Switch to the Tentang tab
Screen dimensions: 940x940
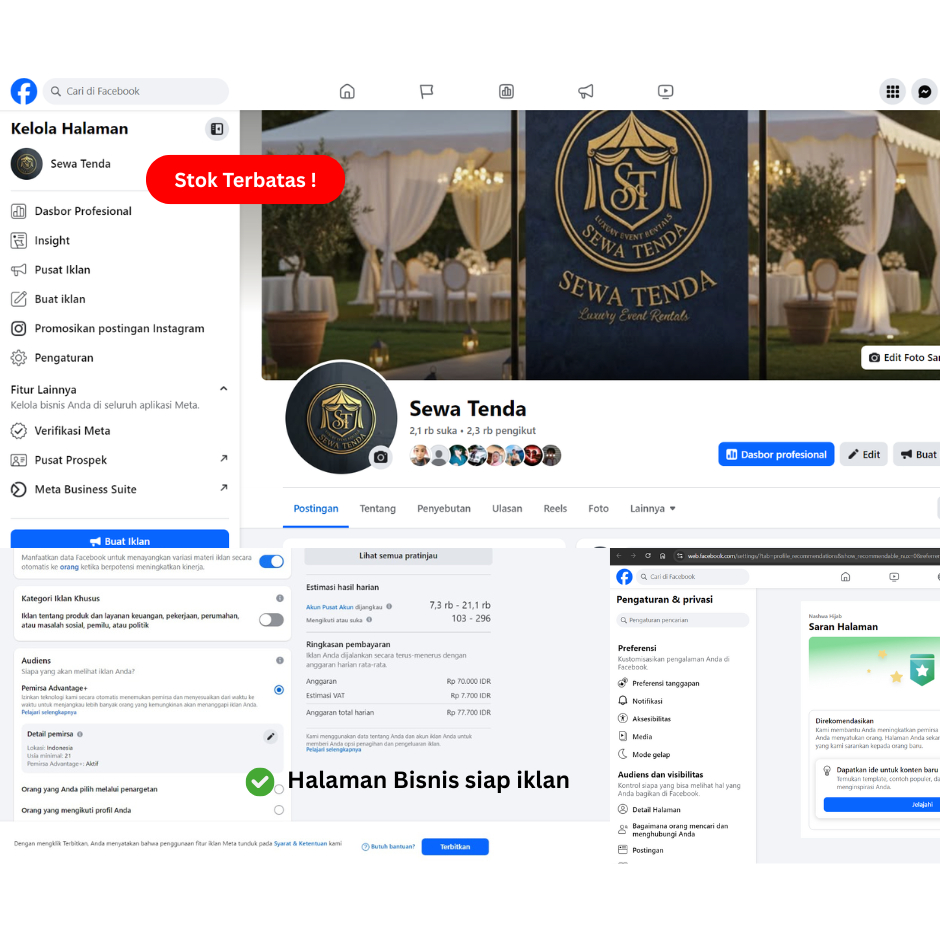click(377, 508)
